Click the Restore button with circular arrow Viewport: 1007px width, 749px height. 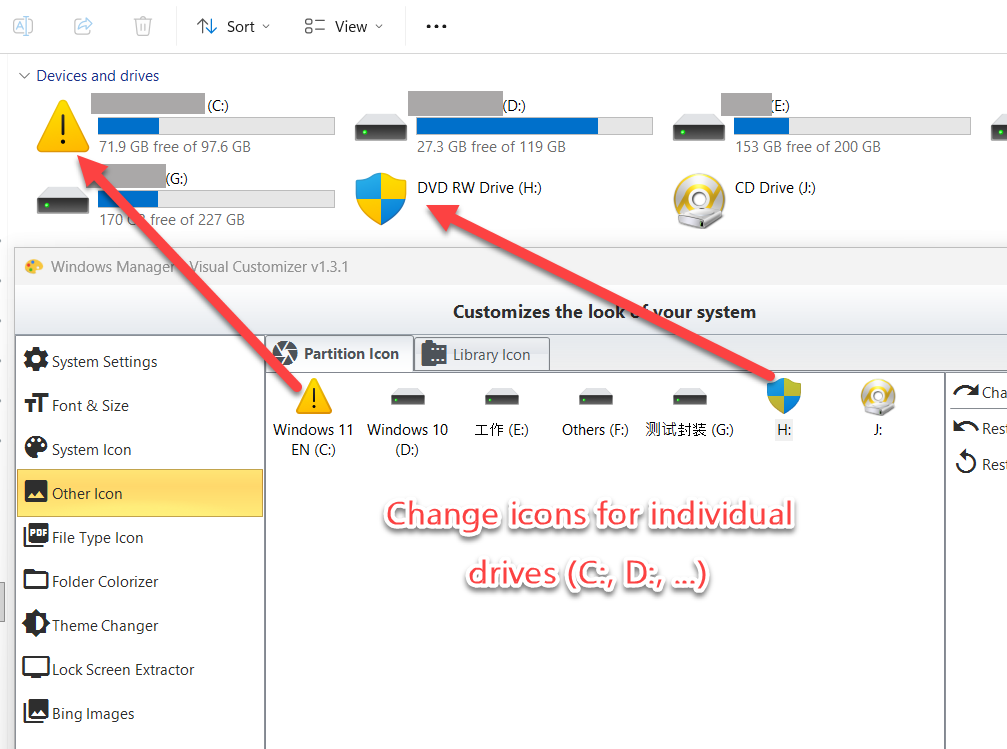tap(980, 463)
